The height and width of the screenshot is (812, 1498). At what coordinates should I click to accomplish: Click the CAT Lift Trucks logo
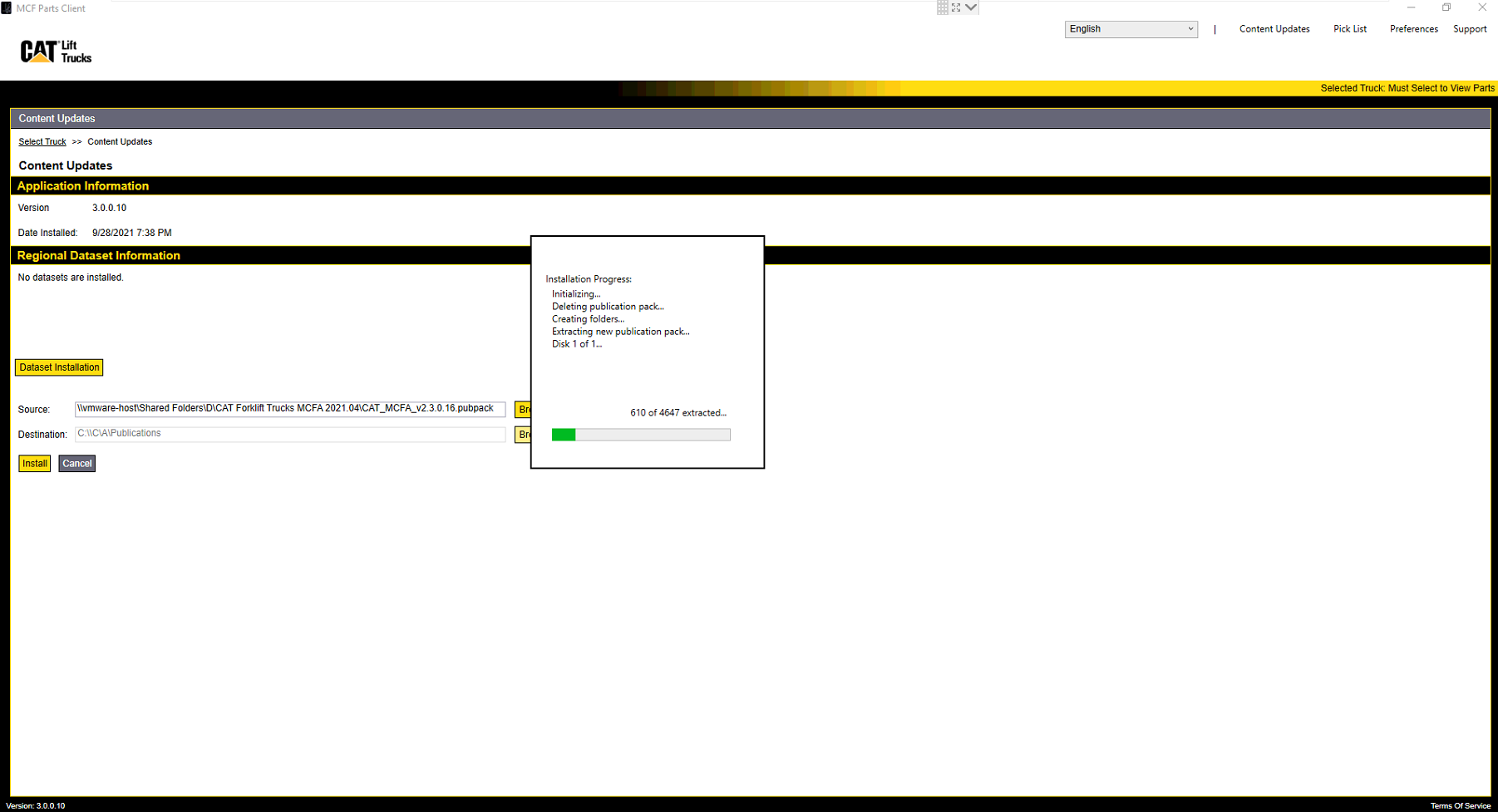[56, 52]
